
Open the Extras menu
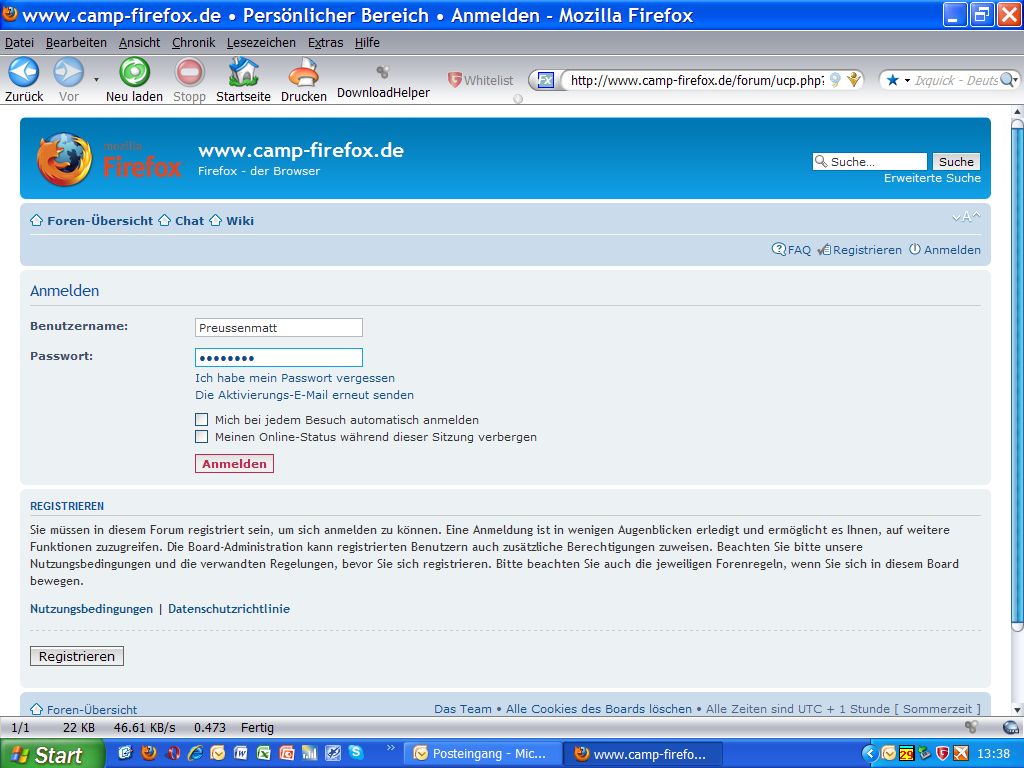325,42
